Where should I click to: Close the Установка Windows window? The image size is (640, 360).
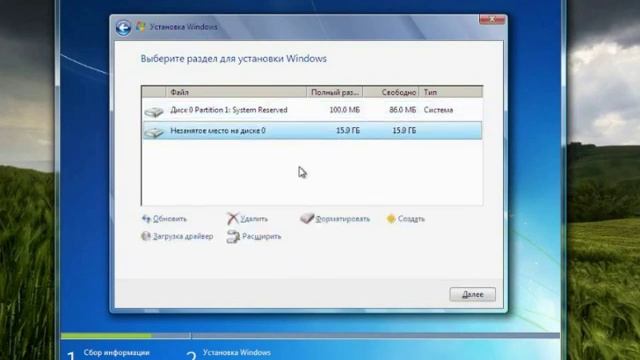coord(492,19)
